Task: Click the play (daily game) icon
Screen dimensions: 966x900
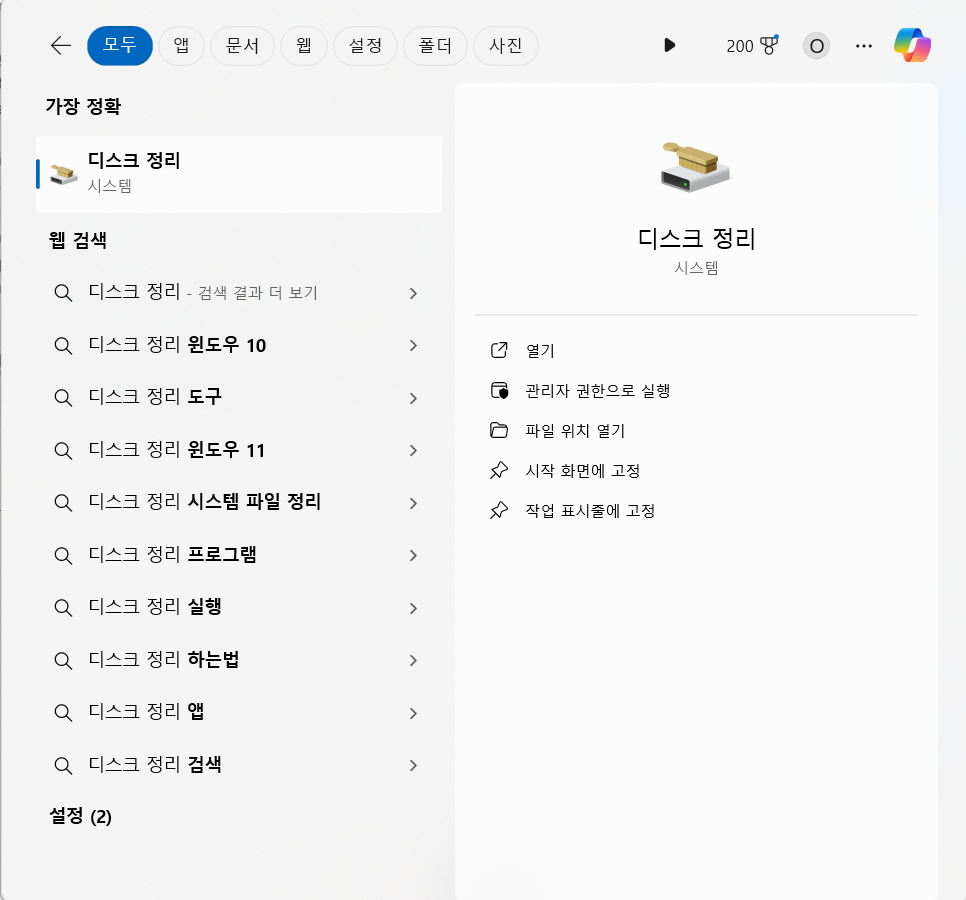Action: [669, 45]
